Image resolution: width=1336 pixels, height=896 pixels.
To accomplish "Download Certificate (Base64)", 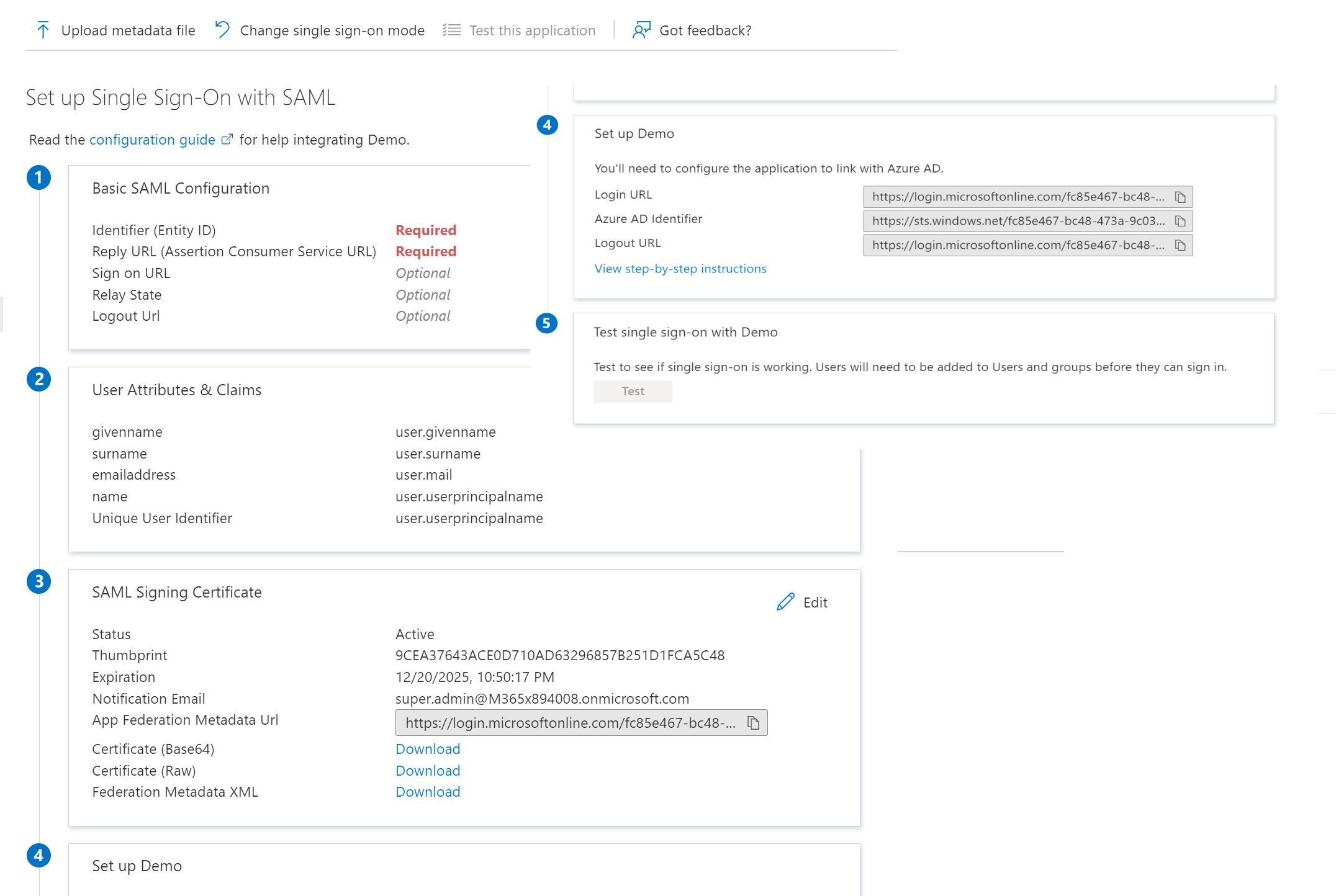I will (428, 749).
